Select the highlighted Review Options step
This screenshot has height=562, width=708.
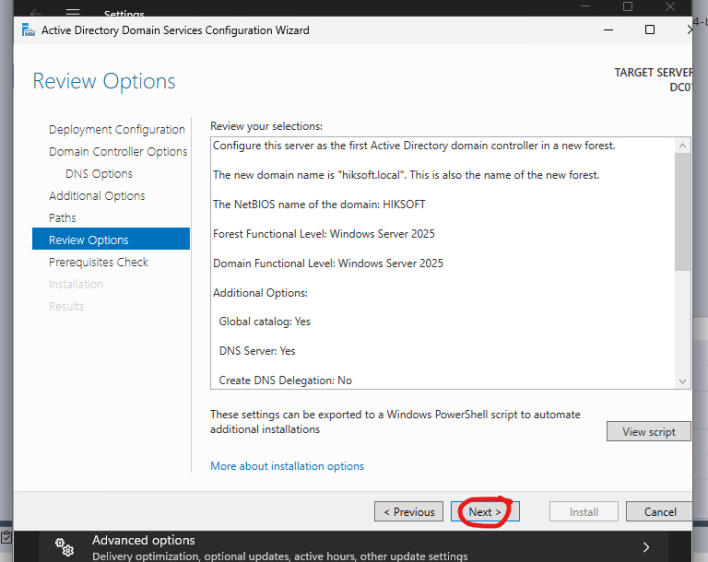[x=111, y=239]
